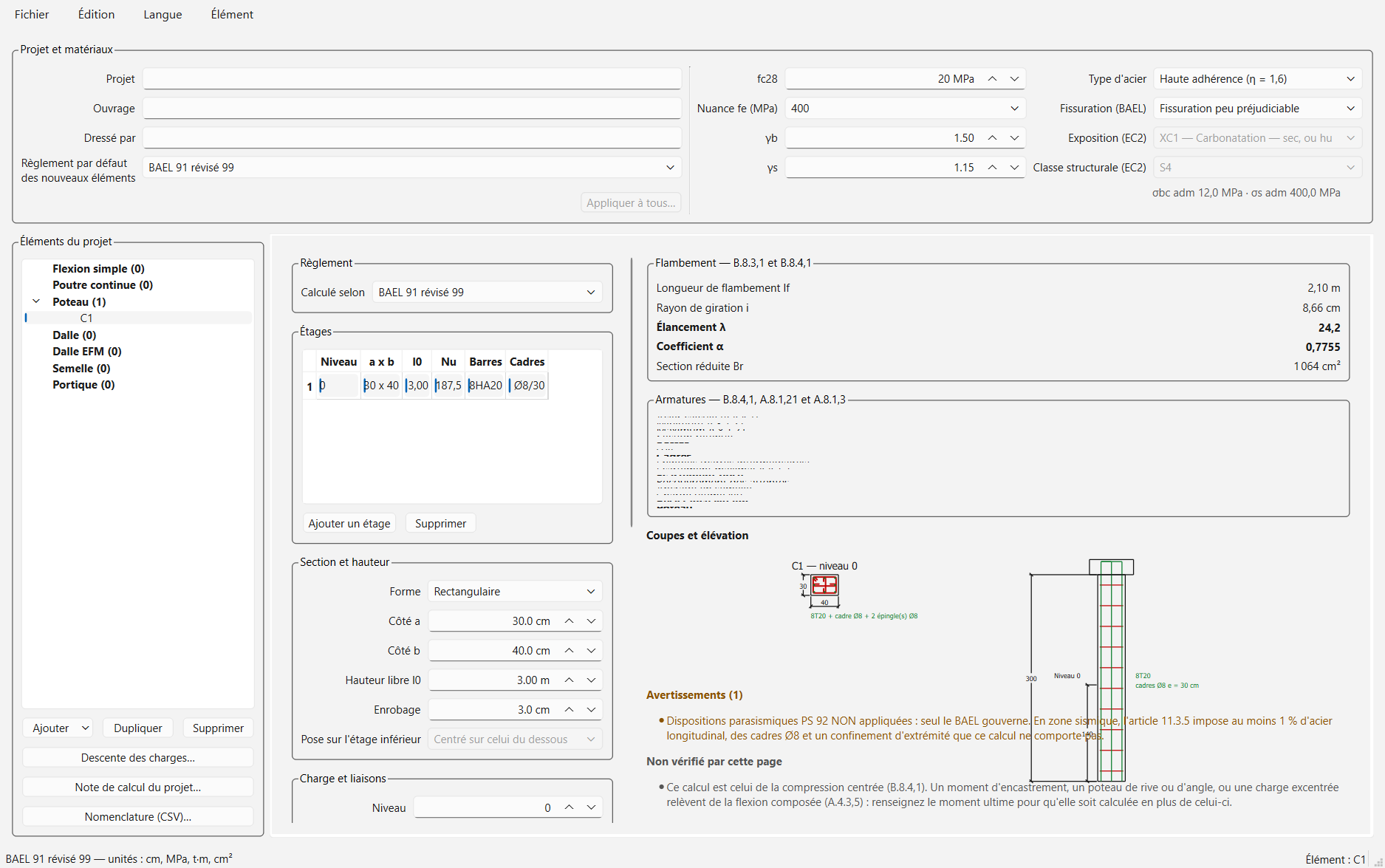
Task: Open the Nuance fe (MPa) dropdown
Action: pyautogui.click(x=905, y=108)
